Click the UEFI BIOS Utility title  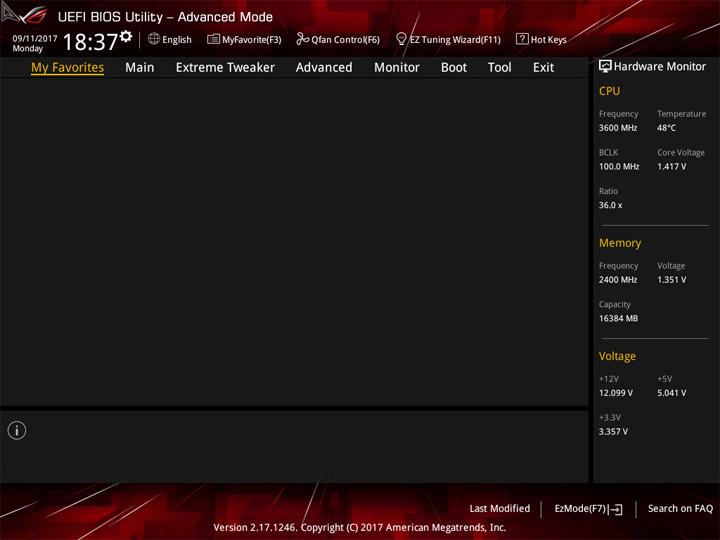pos(165,17)
